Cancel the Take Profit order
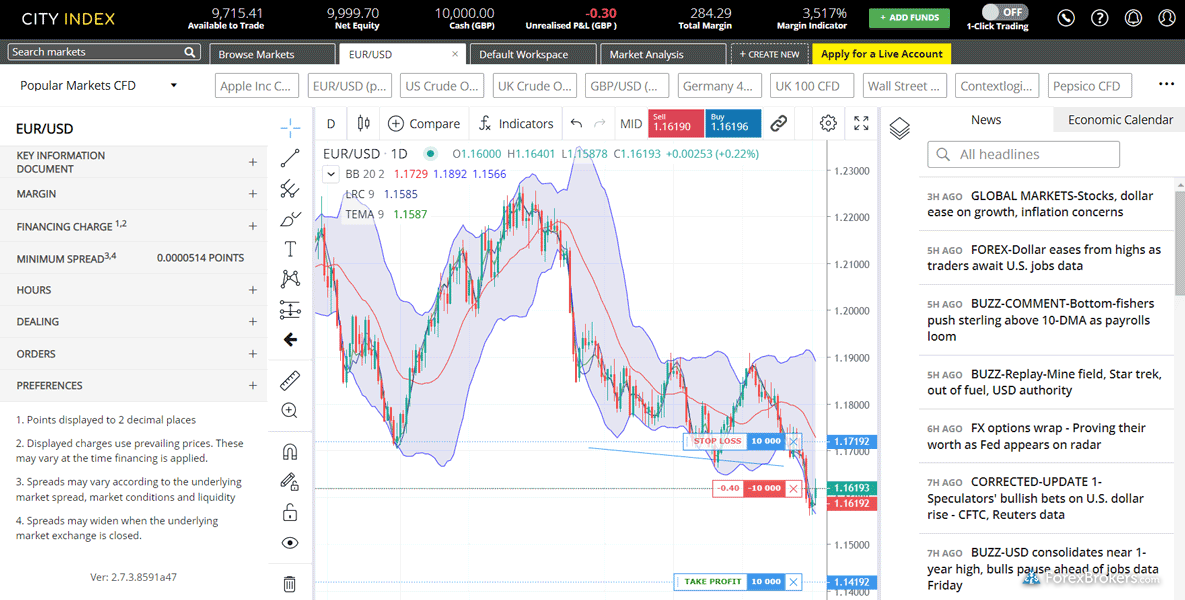Viewport: 1185px width, 600px height. point(794,581)
